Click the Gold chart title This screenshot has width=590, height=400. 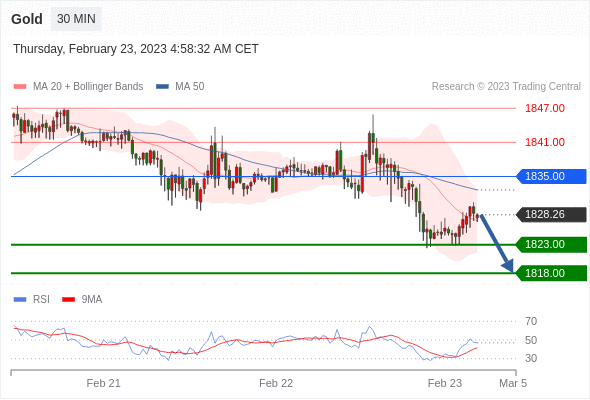pyautogui.click(x=27, y=19)
